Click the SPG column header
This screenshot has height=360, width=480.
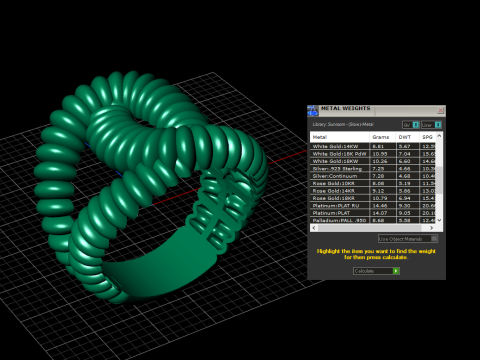click(x=427, y=137)
